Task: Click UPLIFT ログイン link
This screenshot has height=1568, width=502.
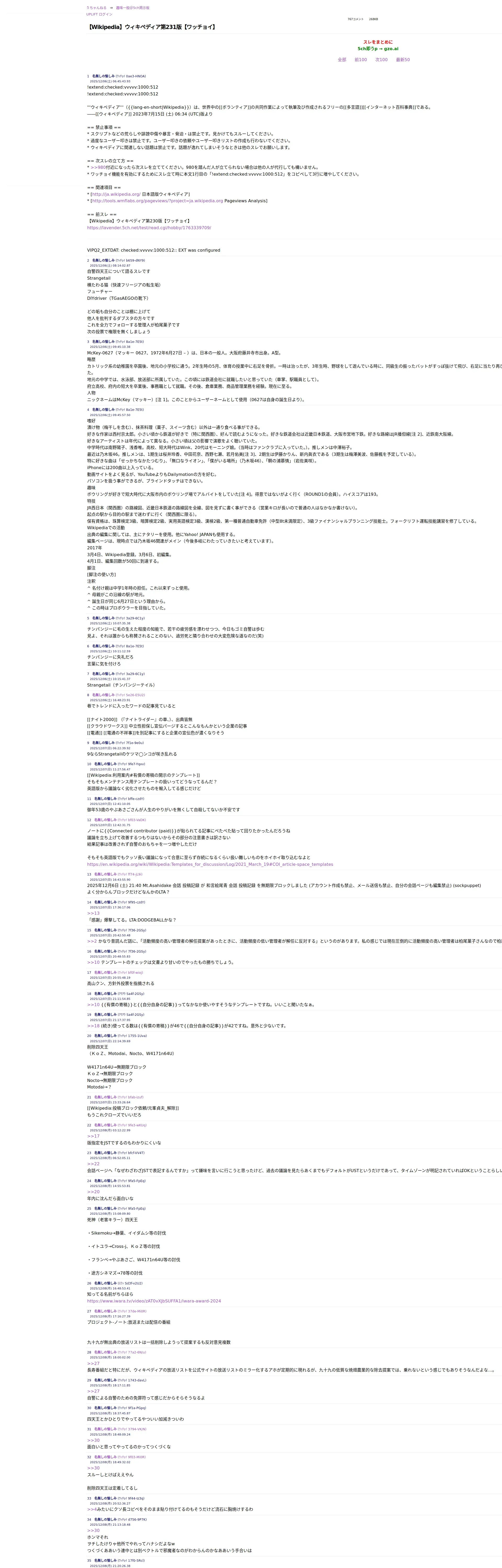Action: [x=99, y=14]
